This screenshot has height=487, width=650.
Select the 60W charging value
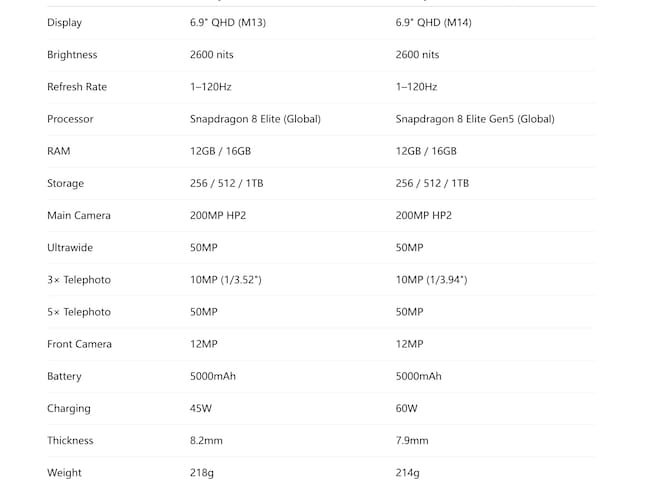[406, 408]
